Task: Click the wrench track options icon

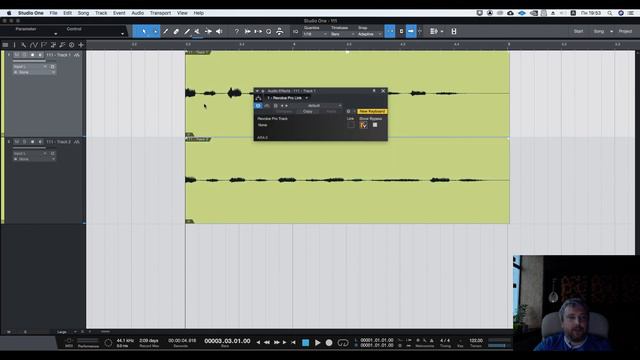Action: coord(24,45)
